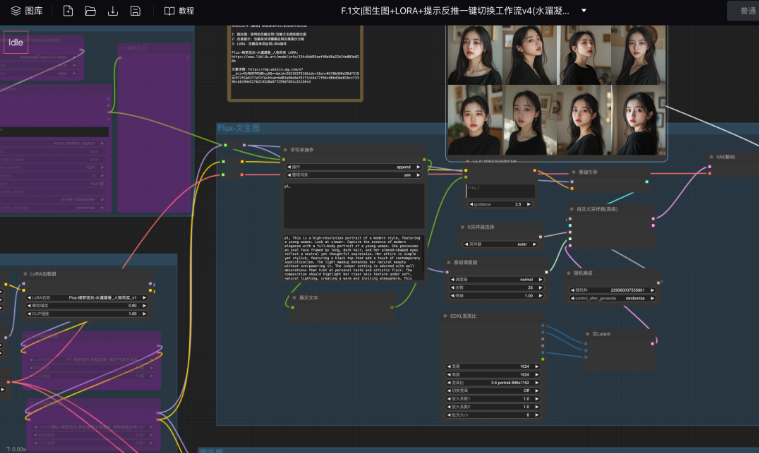Open the workflow title dropdown arrow
Image resolution: width=759 pixels, height=453 pixels.
click(584, 10)
